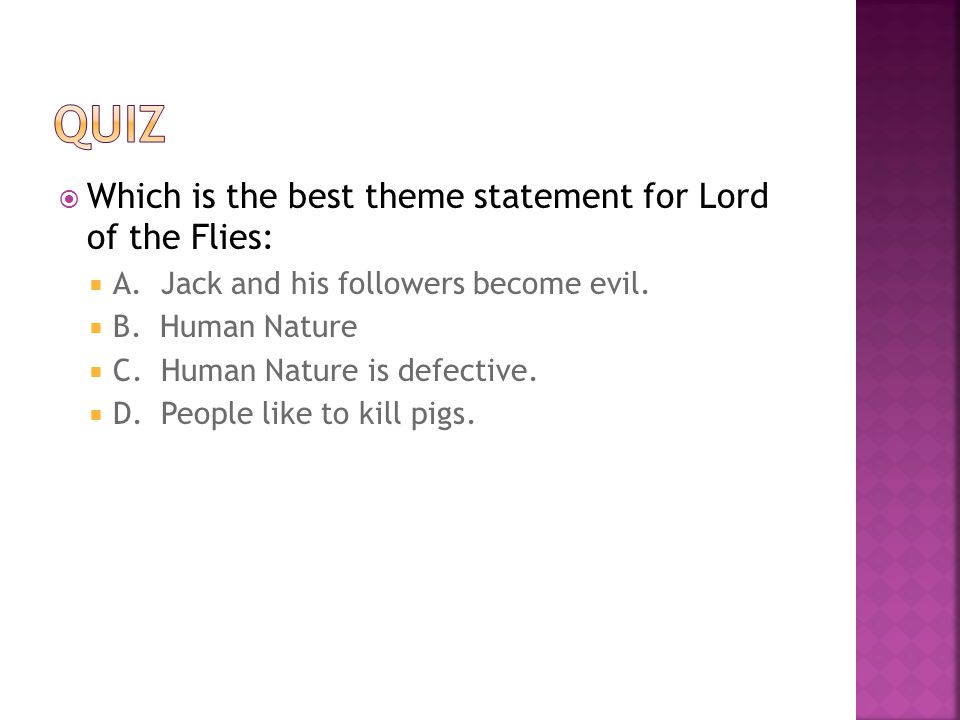960x720 pixels.
Task: Choose answer "Human Nature is defective."
Action: 348,370
